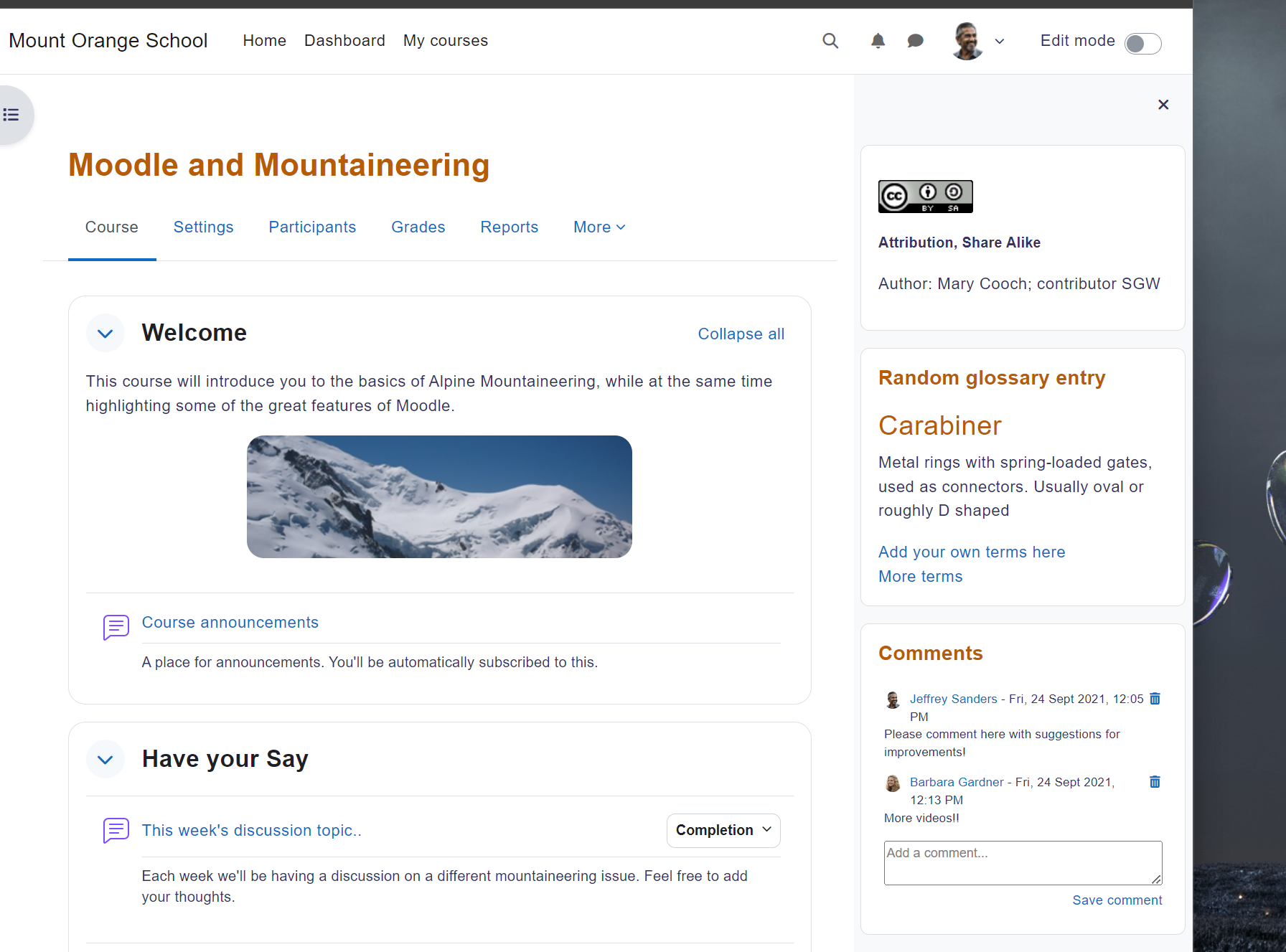Click the Attribution, Share Alike text
Screen dimensions: 1286x952
(959, 242)
